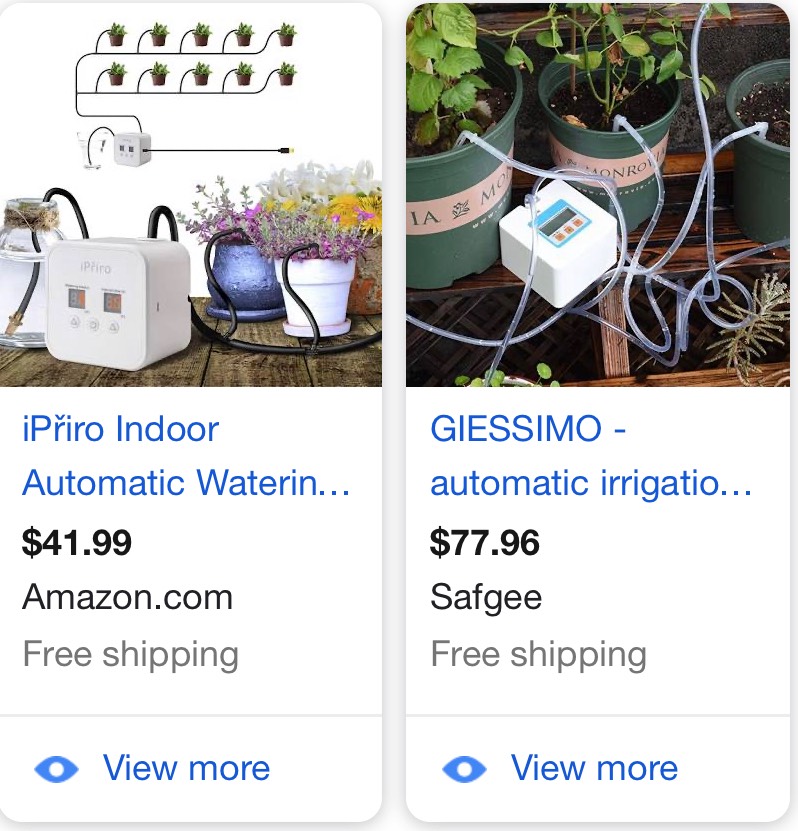The image size is (798, 831).
Task: Select the iPřiro watering system product image
Action: coord(191,195)
